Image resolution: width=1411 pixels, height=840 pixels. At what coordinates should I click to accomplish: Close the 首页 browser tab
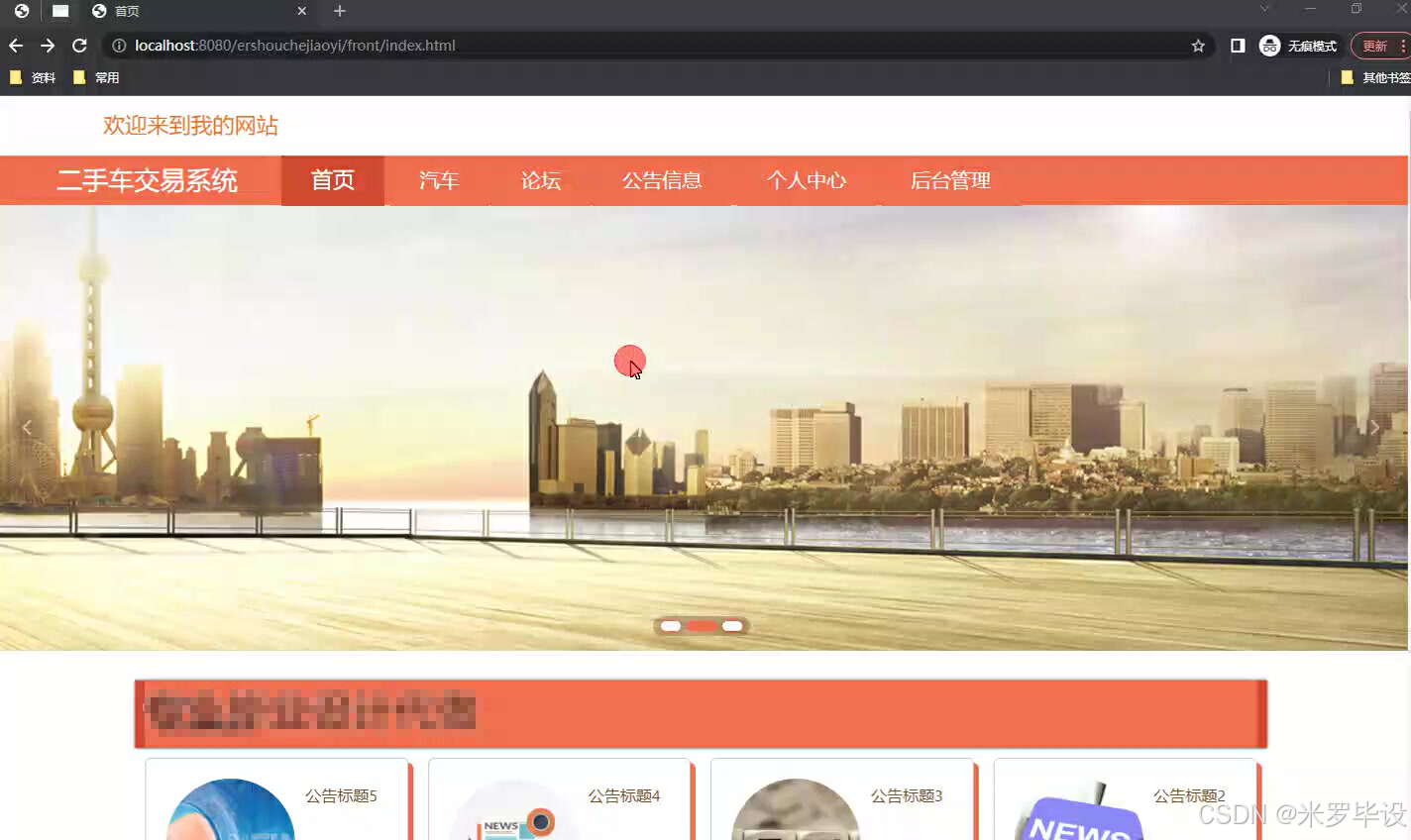click(302, 11)
